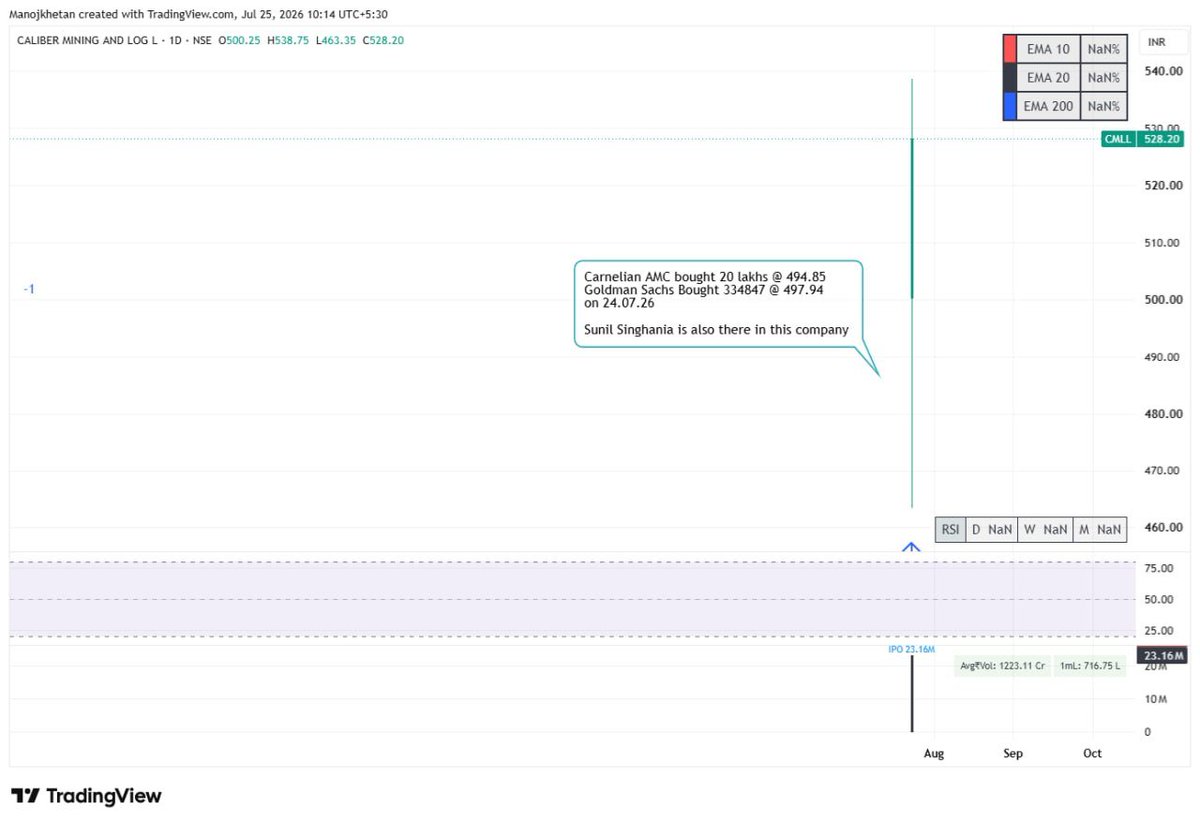Image resolution: width=1200 pixels, height=824 pixels.
Task: Click the green daily candle body
Action: click(912, 218)
